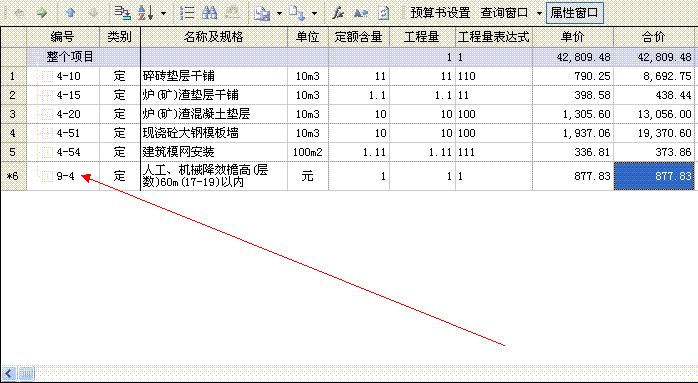Select code cell 4-10

pyautogui.click(x=69, y=76)
